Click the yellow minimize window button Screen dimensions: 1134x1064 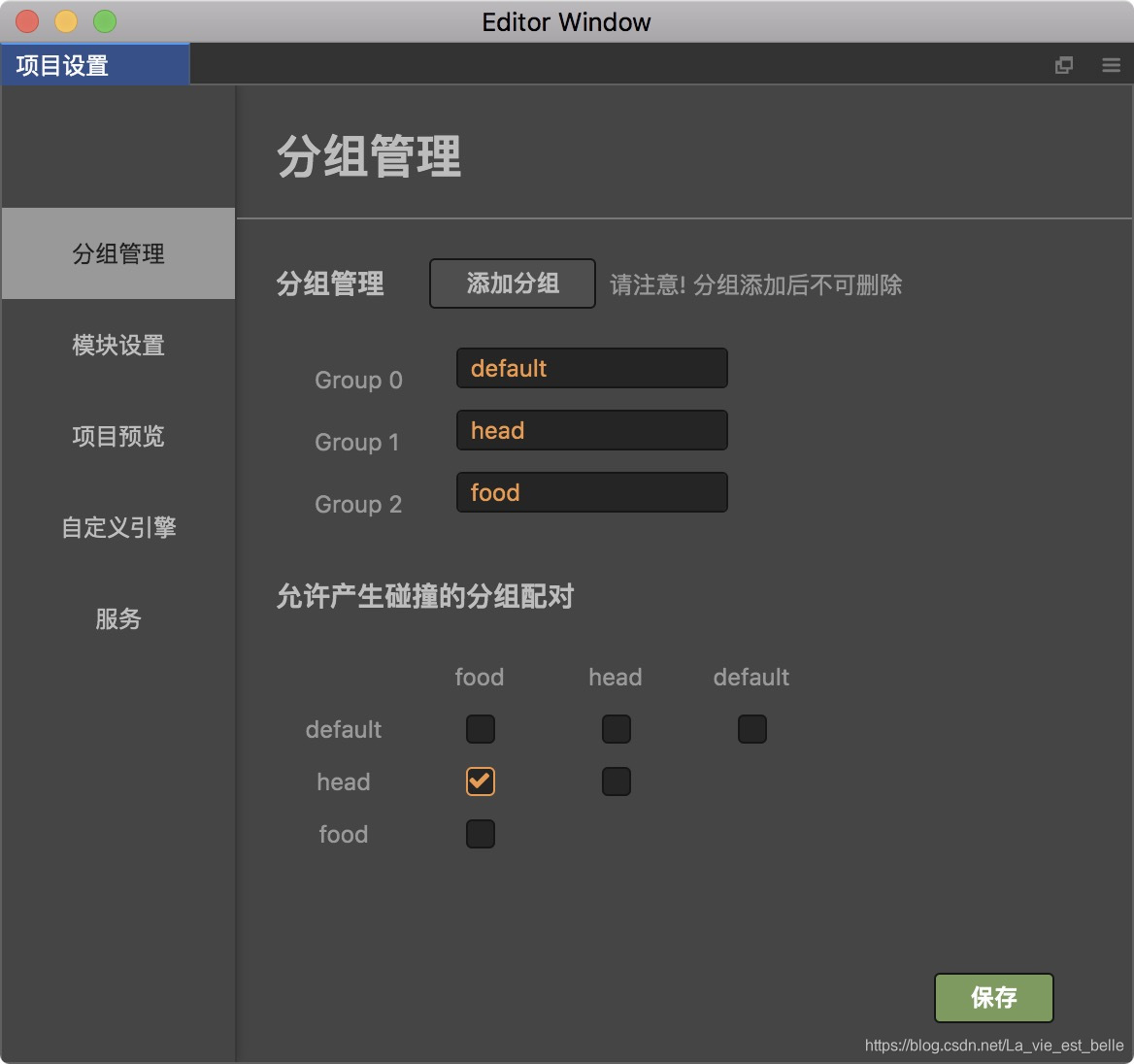click(66, 21)
